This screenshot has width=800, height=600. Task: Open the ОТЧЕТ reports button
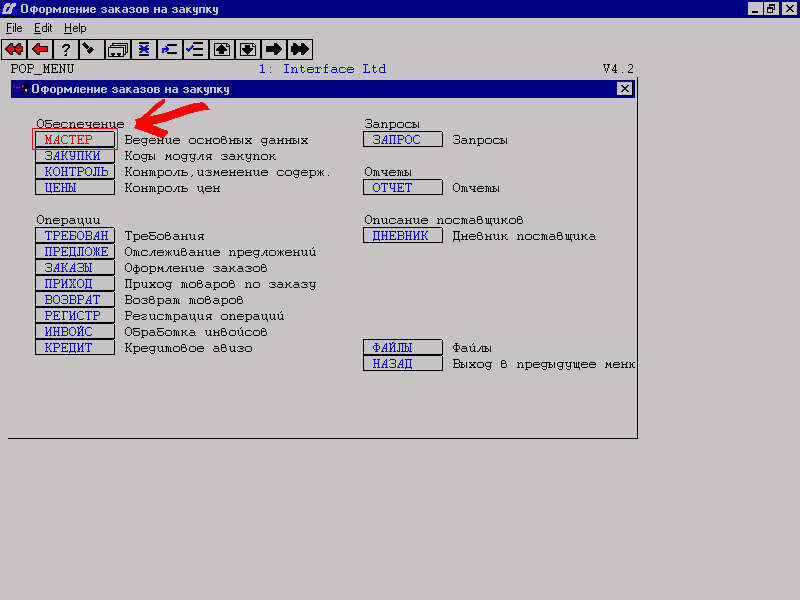pyautogui.click(x=403, y=187)
